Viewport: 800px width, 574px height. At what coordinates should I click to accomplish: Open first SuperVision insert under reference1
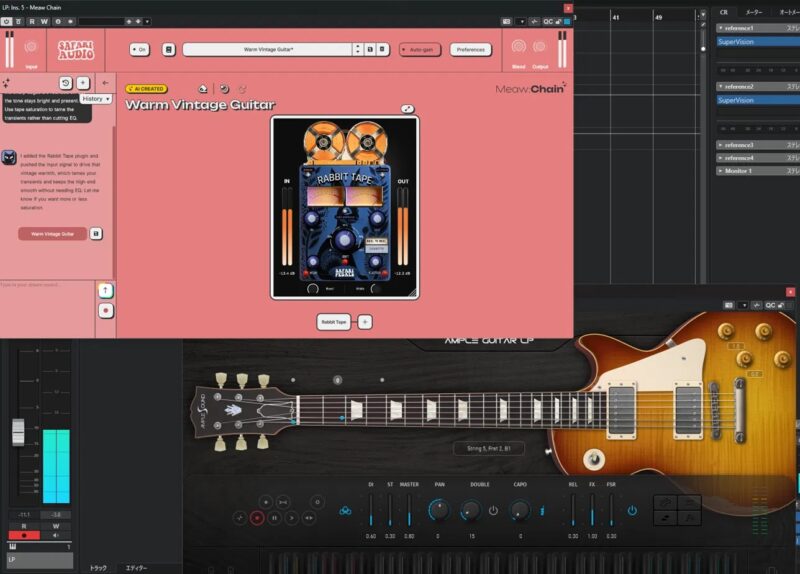point(758,42)
